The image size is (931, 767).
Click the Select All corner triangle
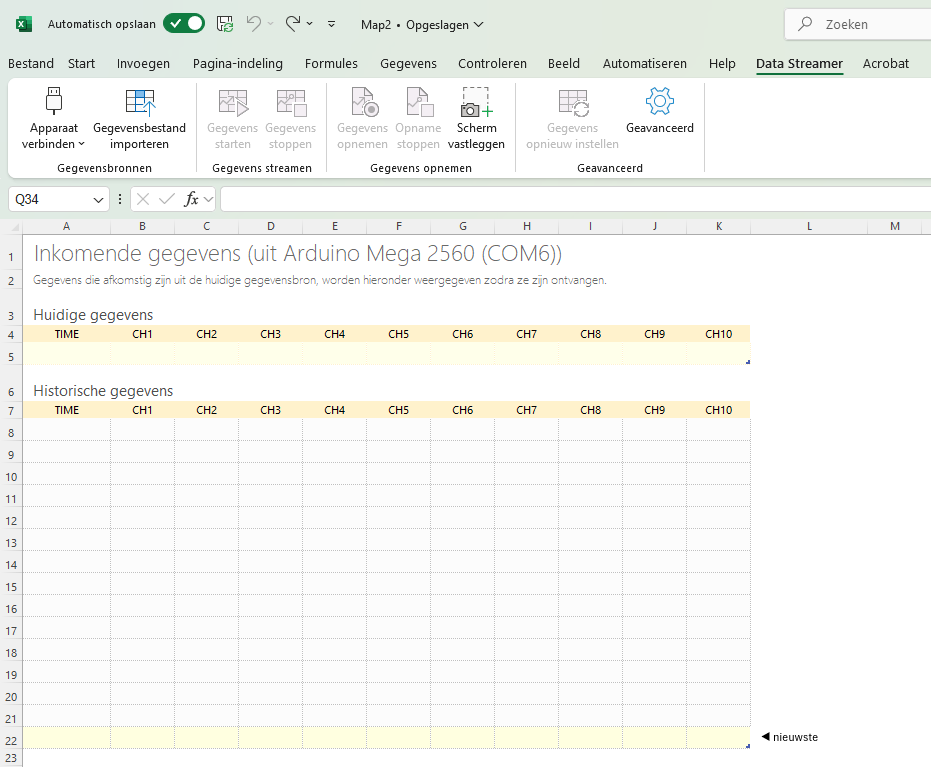point(15,227)
